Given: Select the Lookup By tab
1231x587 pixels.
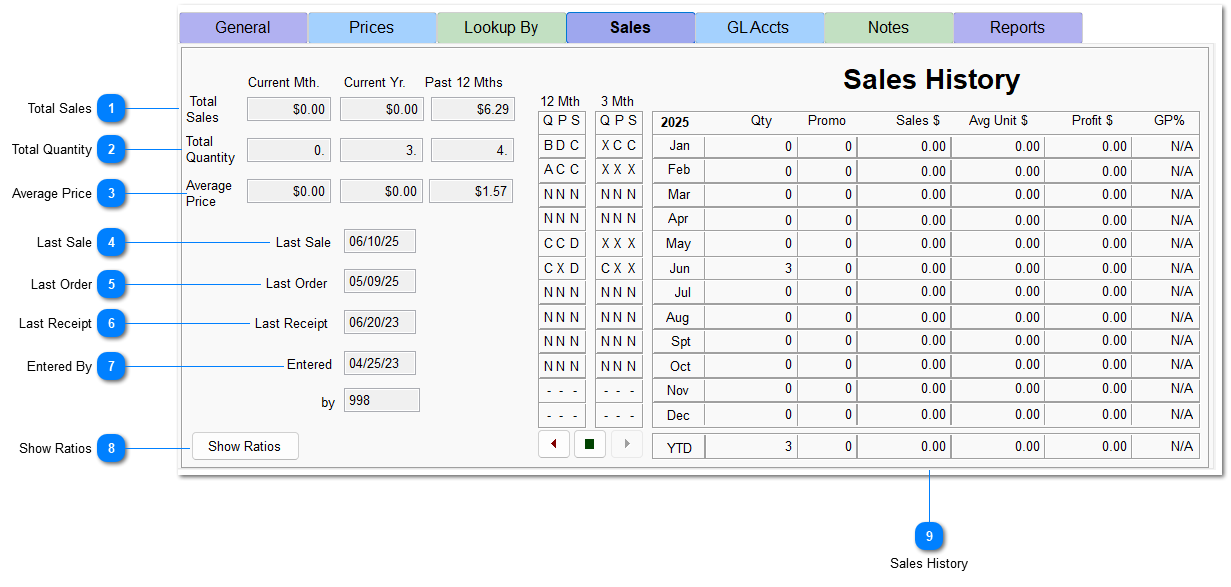Looking at the screenshot, I should (501, 27).
